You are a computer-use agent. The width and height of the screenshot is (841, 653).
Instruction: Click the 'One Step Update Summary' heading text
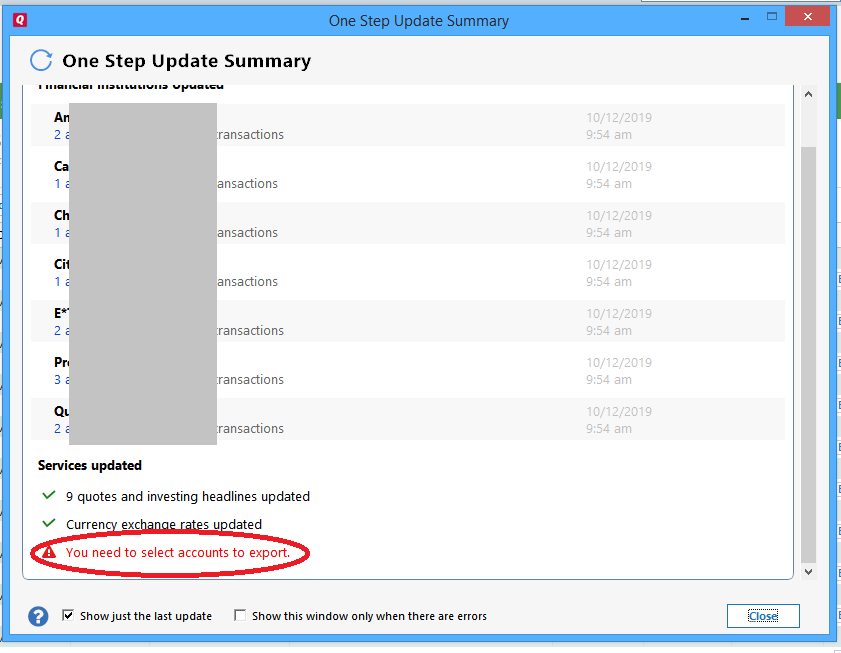coord(187,61)
